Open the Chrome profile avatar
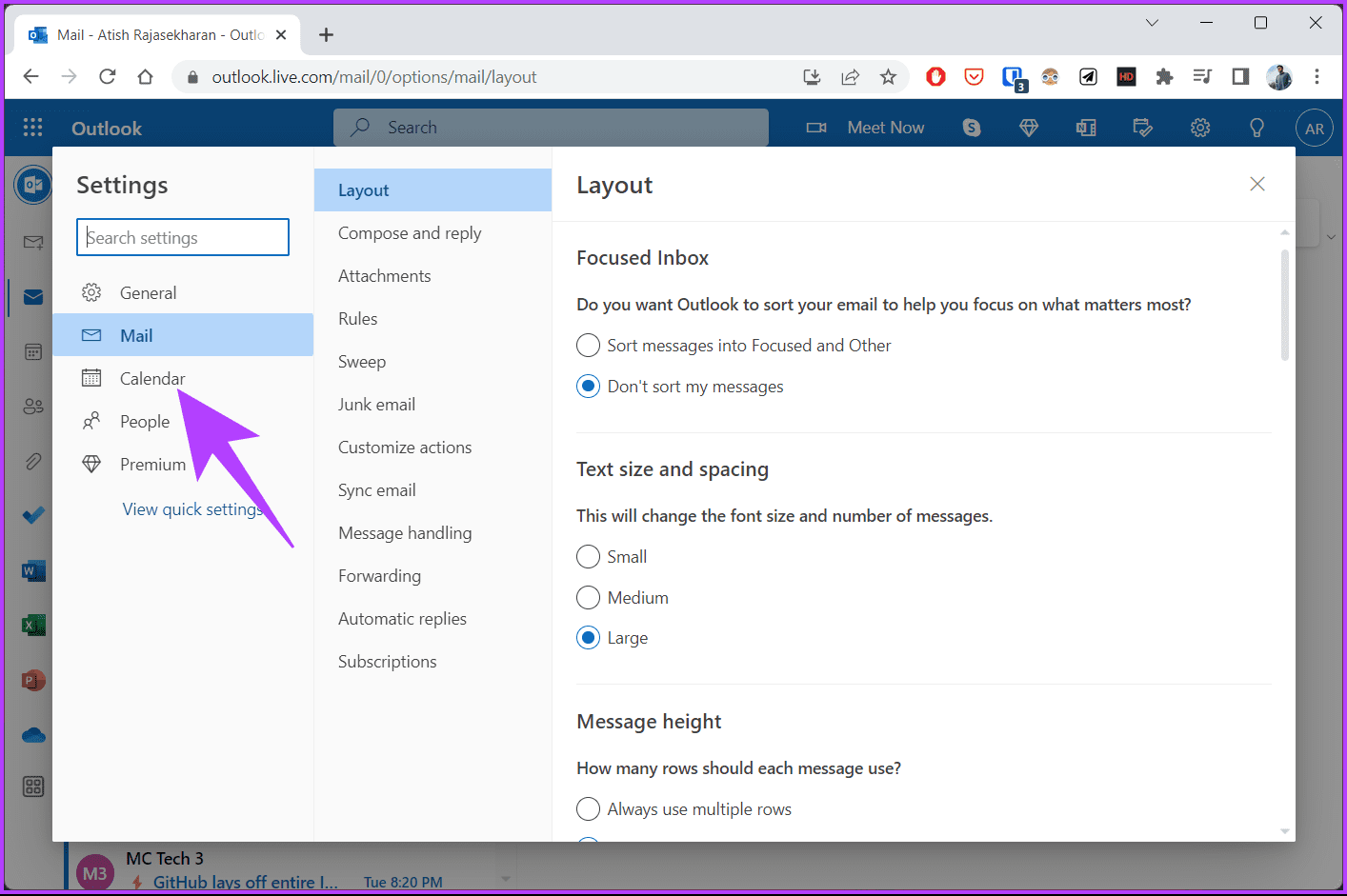The width and height of the screenshot is (1347, 896). pyautogui.click(x=1279, y=77)
